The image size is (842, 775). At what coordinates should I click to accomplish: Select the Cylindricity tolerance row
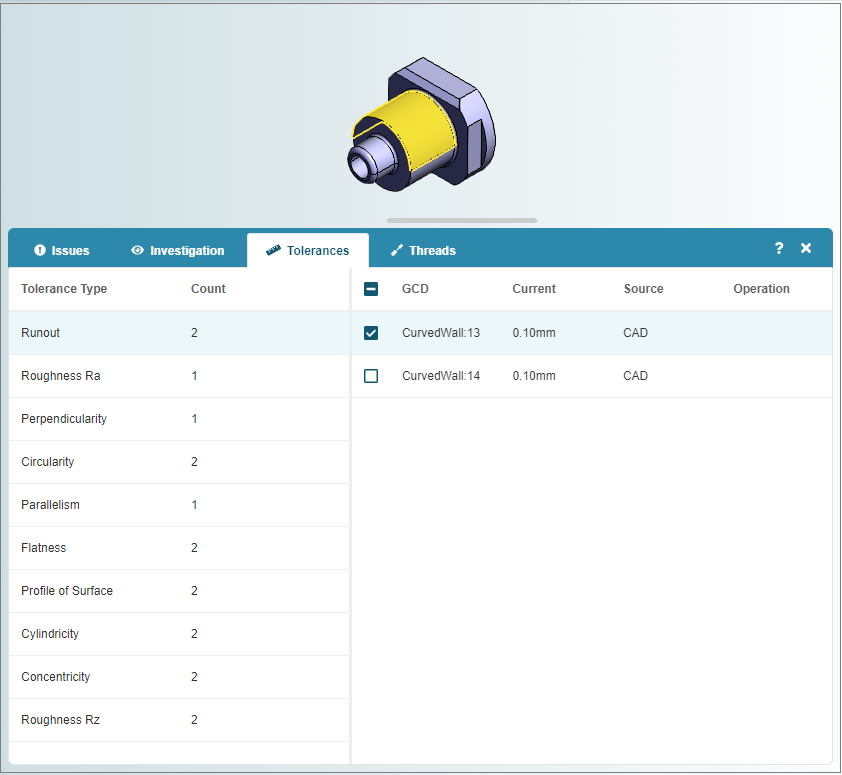[179, 634]
